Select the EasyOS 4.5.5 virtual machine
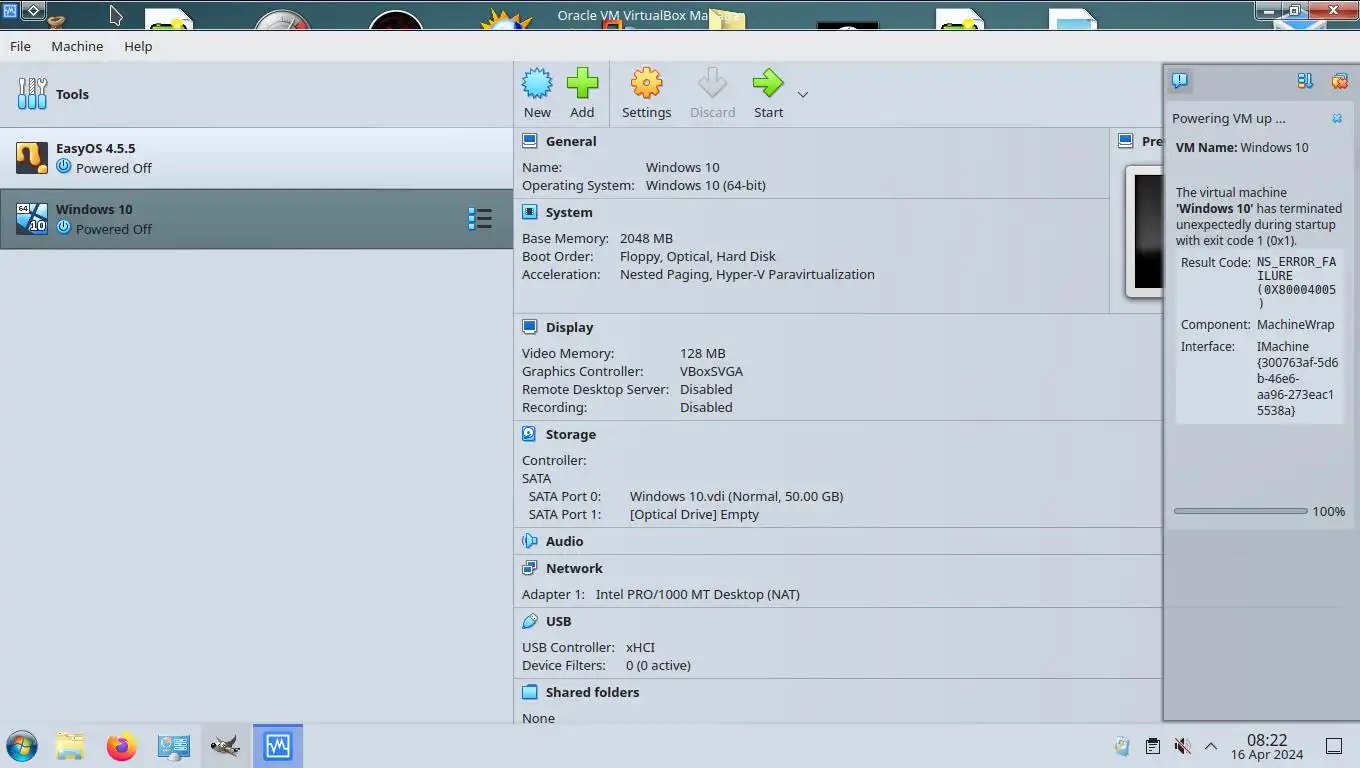This screenshot has height=768, width=1360. [256, 158]
